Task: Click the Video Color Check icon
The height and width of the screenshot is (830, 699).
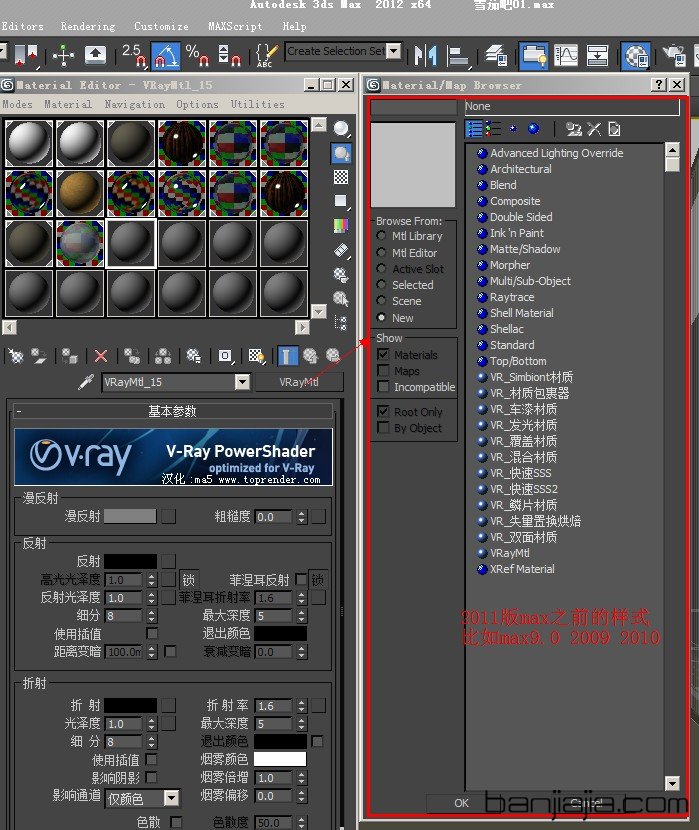Action: point(341,226)
